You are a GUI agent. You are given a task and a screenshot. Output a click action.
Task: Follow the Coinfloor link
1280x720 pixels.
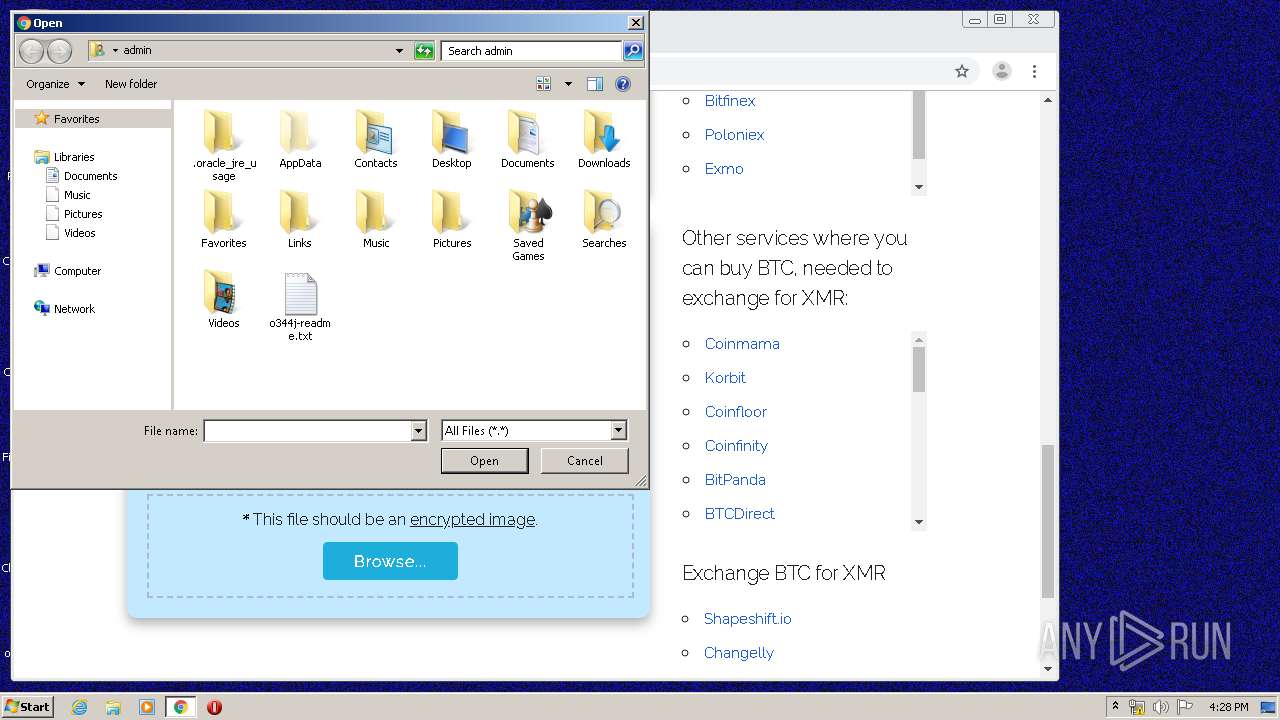point(736,412)
